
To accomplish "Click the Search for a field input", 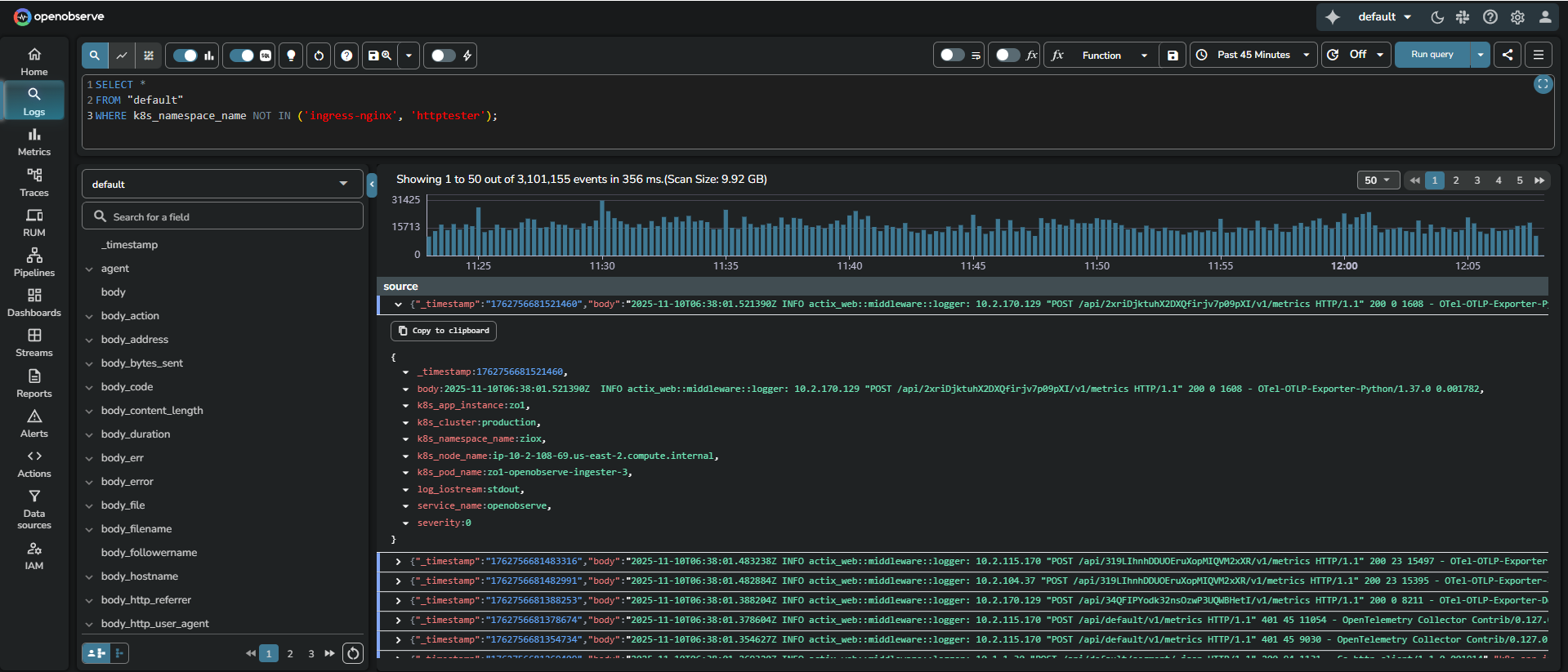I will click(222, 216).
